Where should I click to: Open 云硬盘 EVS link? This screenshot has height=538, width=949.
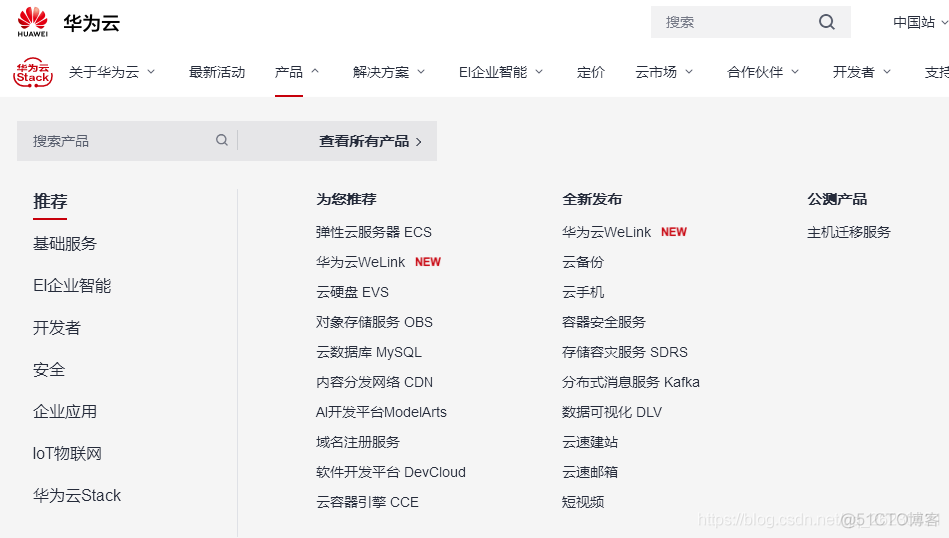352,292
